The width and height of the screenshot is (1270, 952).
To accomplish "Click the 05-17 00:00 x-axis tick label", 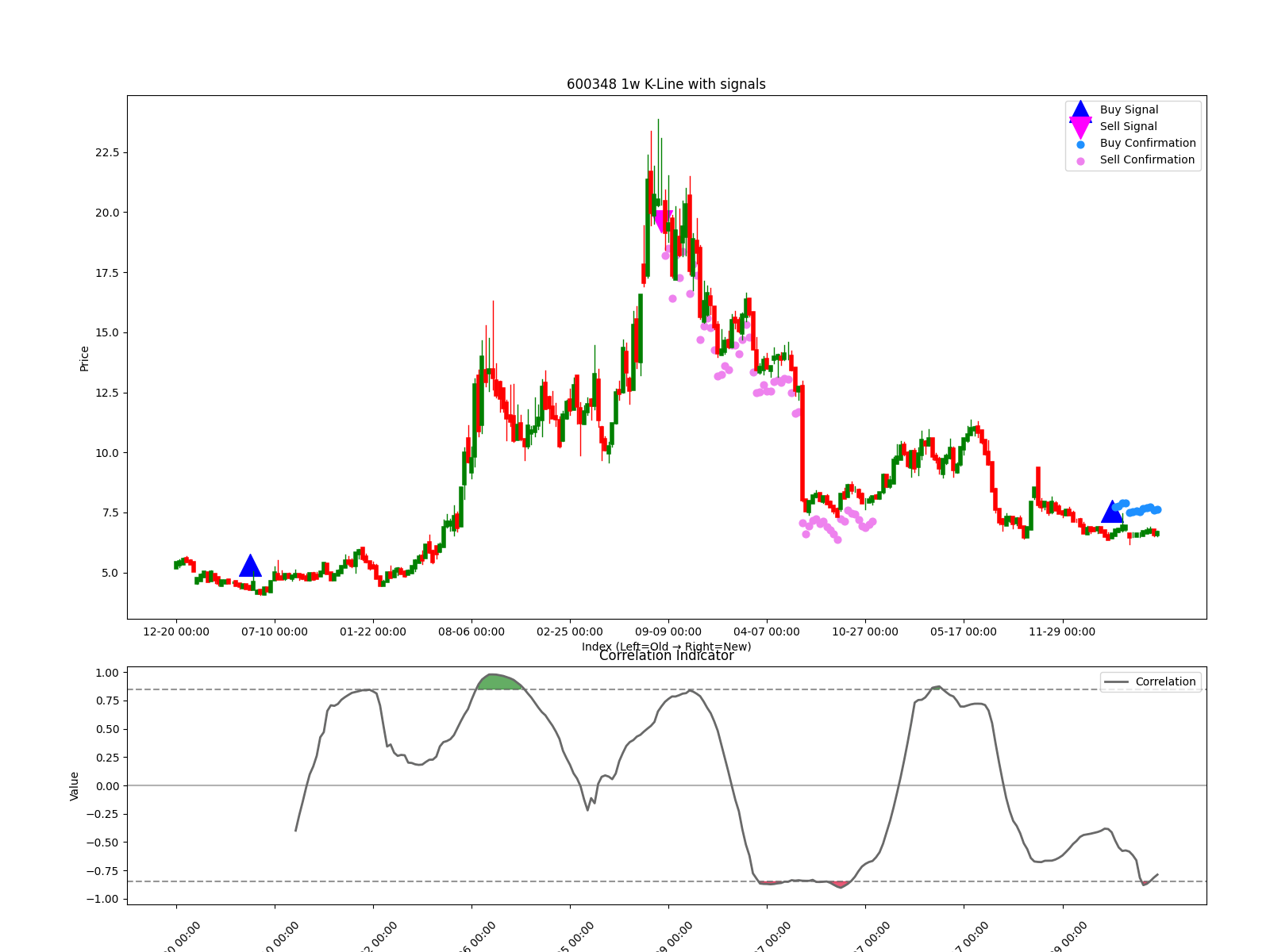I will coord(964,632).
